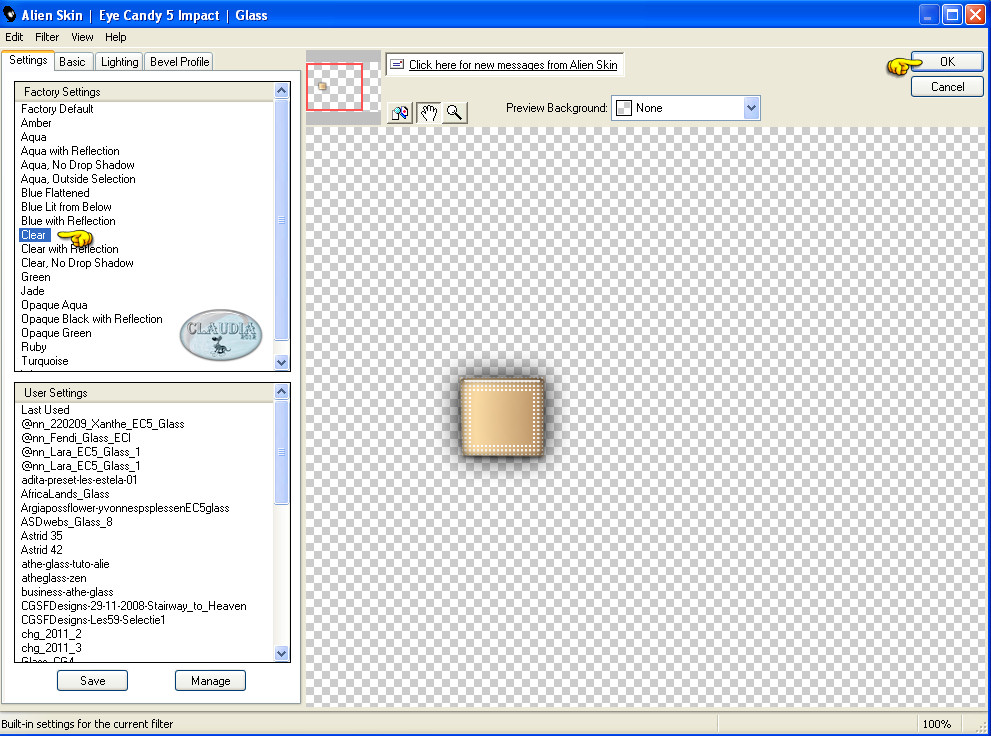Select the Blue Lit from Below preset

66,207
